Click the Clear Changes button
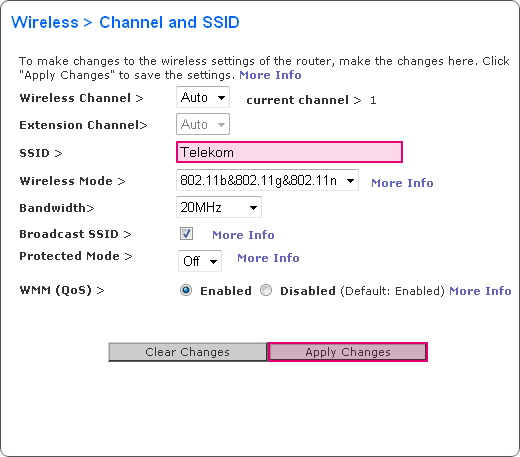 tap(188, 352)
